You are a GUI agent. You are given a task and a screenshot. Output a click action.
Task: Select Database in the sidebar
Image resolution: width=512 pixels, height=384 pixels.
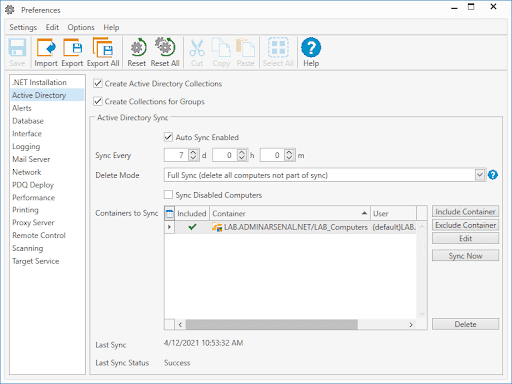(x=47, y=121)
